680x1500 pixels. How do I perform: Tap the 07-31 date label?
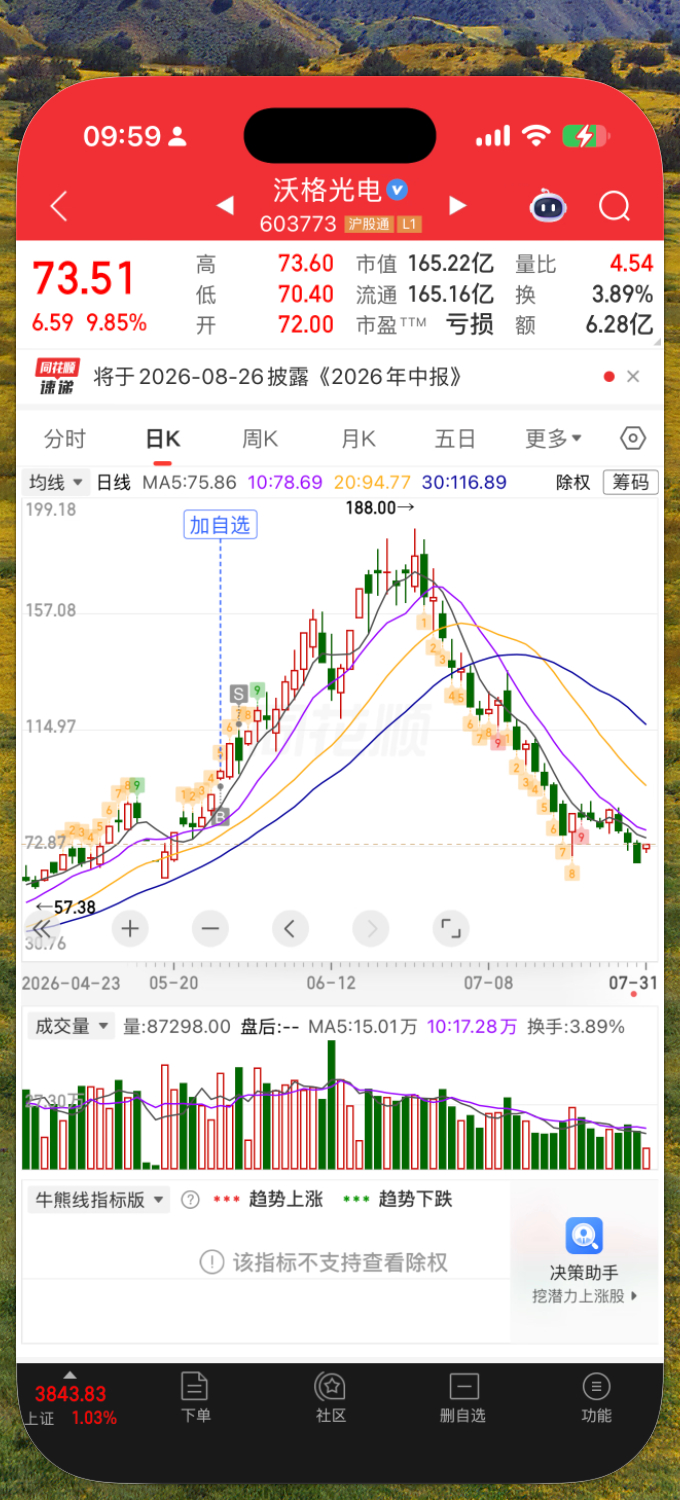pos(634,983)
